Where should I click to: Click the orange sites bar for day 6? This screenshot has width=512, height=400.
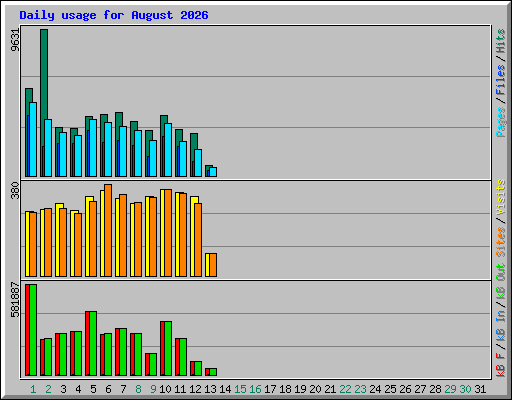(108, 230)
